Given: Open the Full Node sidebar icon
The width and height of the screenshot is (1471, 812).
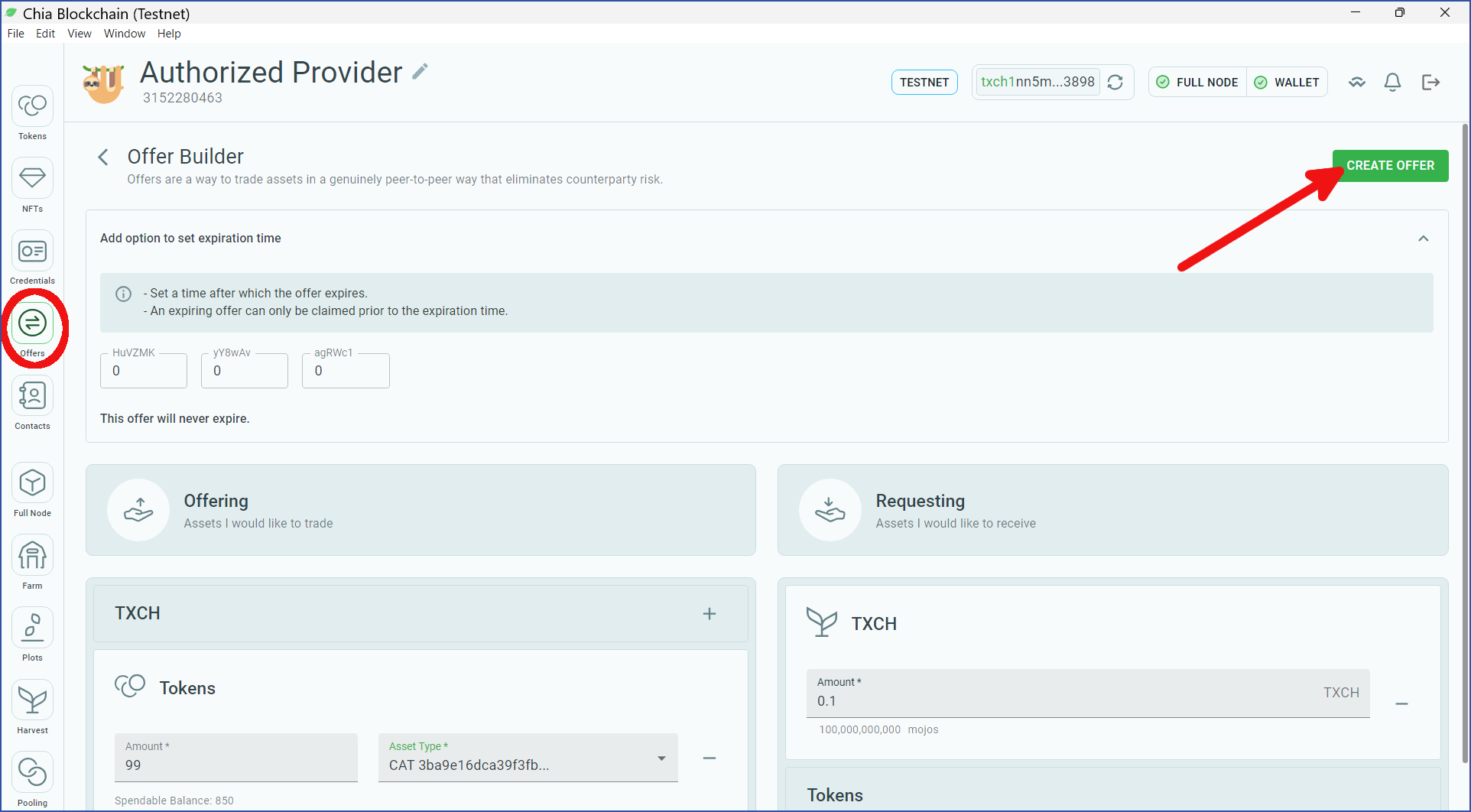Looking at the screenshot, I should coord(32,490).
